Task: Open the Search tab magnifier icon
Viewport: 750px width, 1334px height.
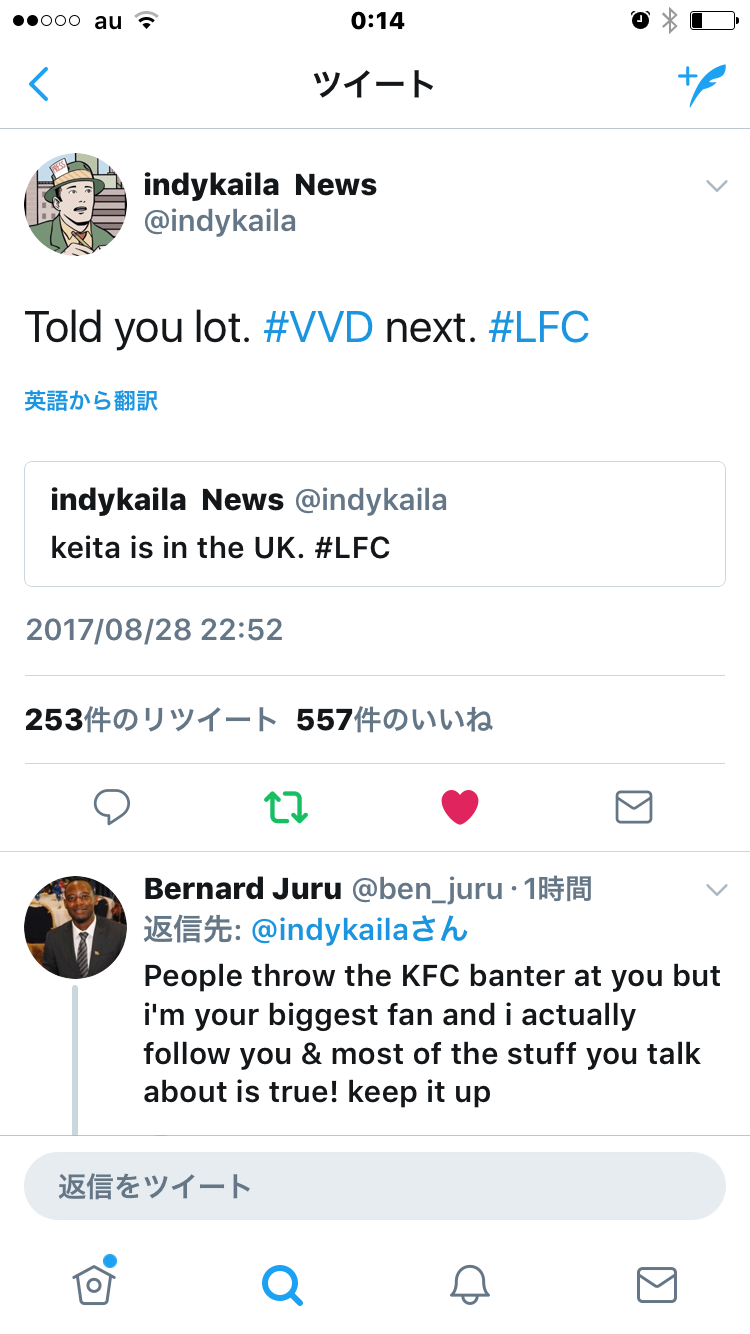Action: point(282,1284)
